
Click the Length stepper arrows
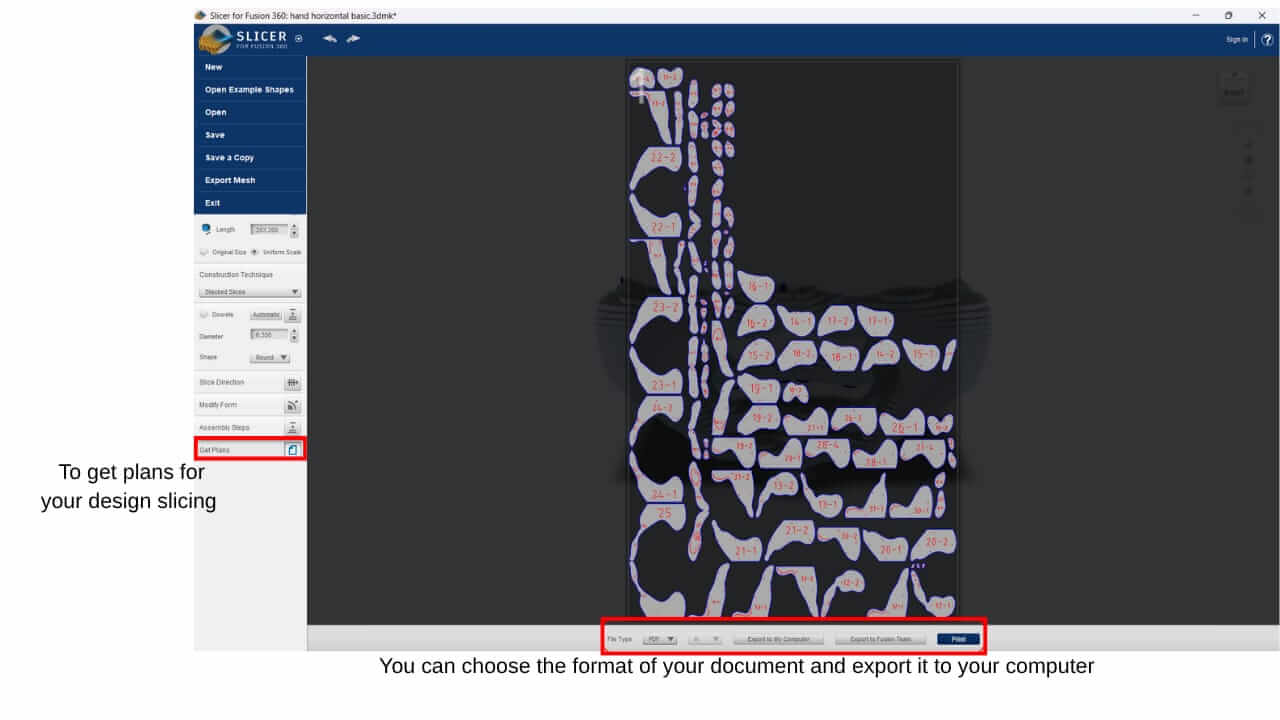coord(294,230)
